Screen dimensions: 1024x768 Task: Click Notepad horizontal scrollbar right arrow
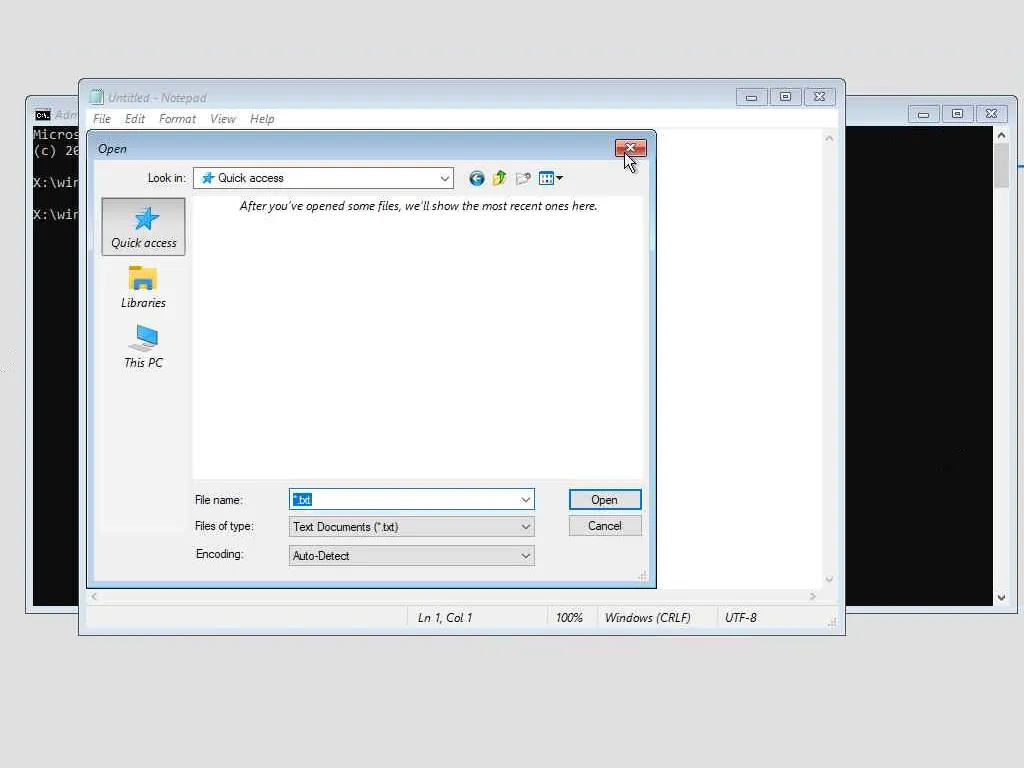click(812, 596)
